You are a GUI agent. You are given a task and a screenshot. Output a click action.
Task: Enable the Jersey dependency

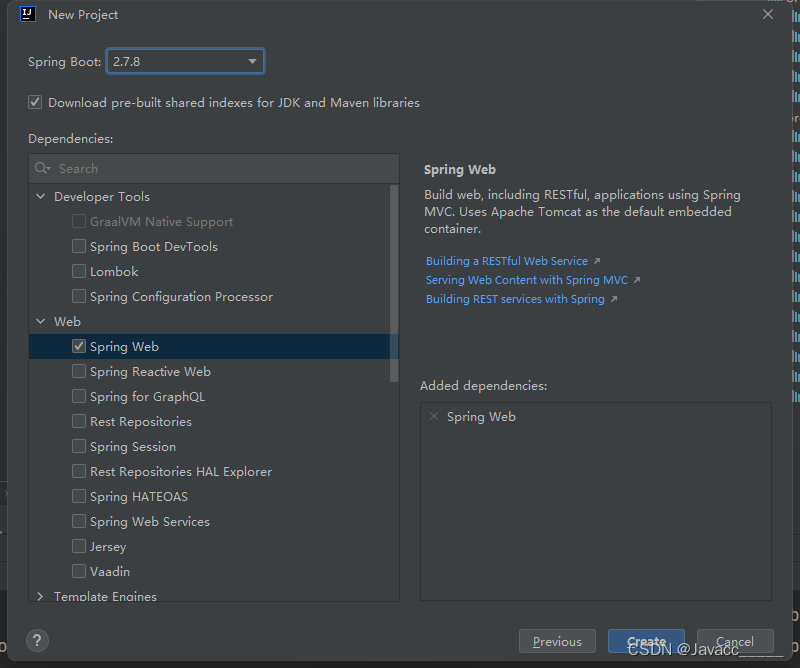tap(79, 546)
